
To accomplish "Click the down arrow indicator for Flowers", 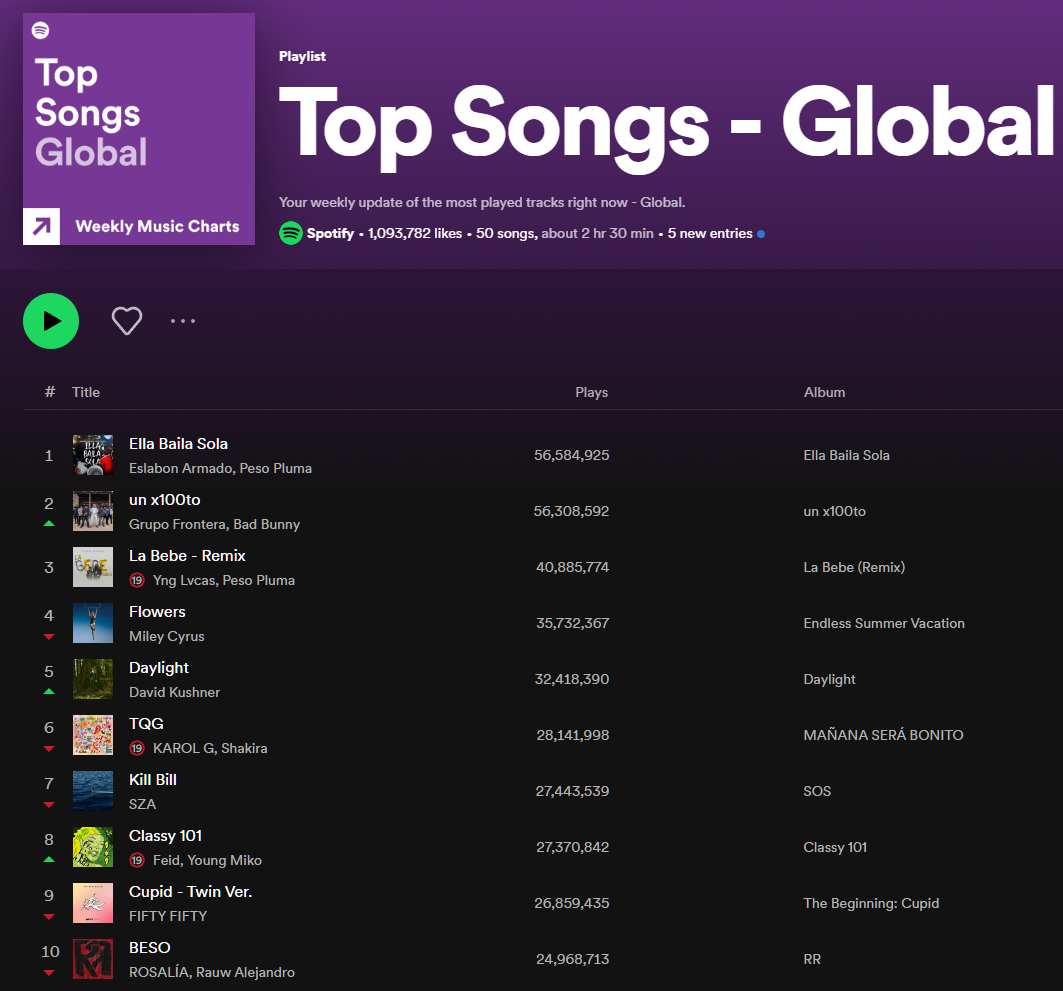I will point(49,636).
